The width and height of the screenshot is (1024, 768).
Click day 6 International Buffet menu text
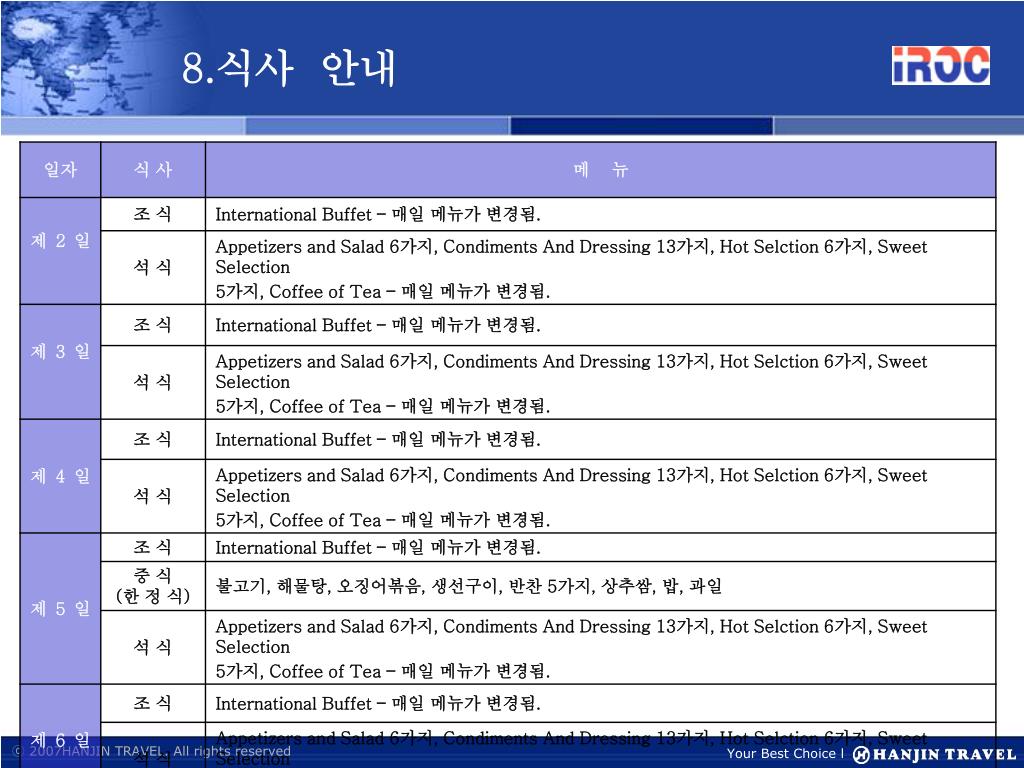pos(378,703)
